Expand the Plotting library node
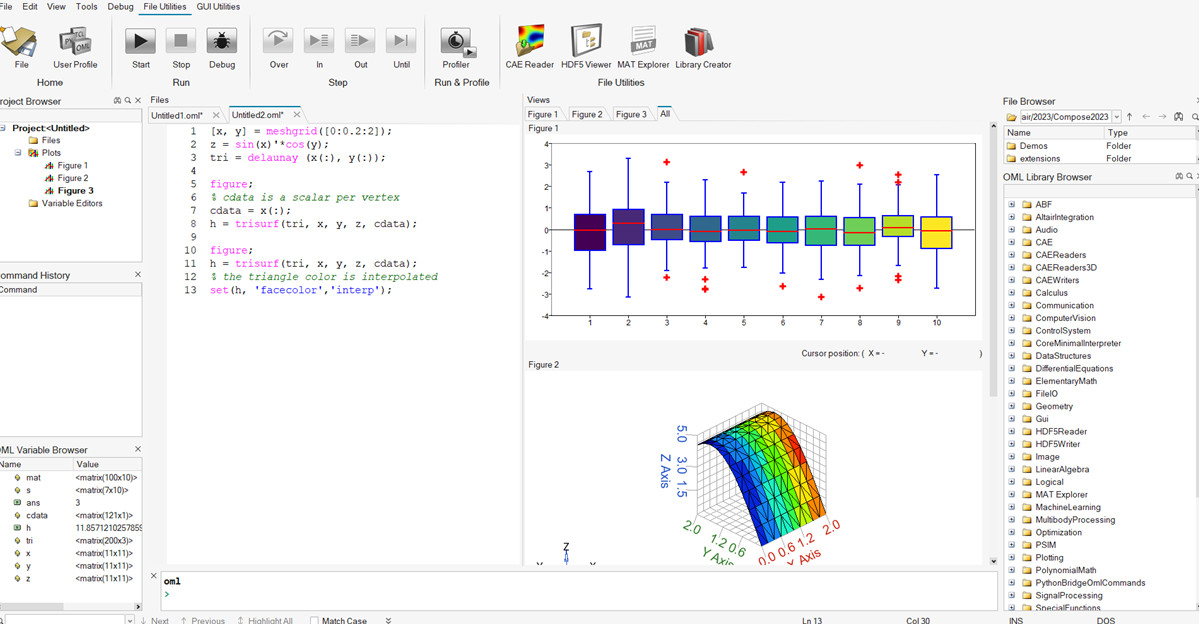Image resolution: width=1199 pixels, height=624 pixels. [1012, 558]
